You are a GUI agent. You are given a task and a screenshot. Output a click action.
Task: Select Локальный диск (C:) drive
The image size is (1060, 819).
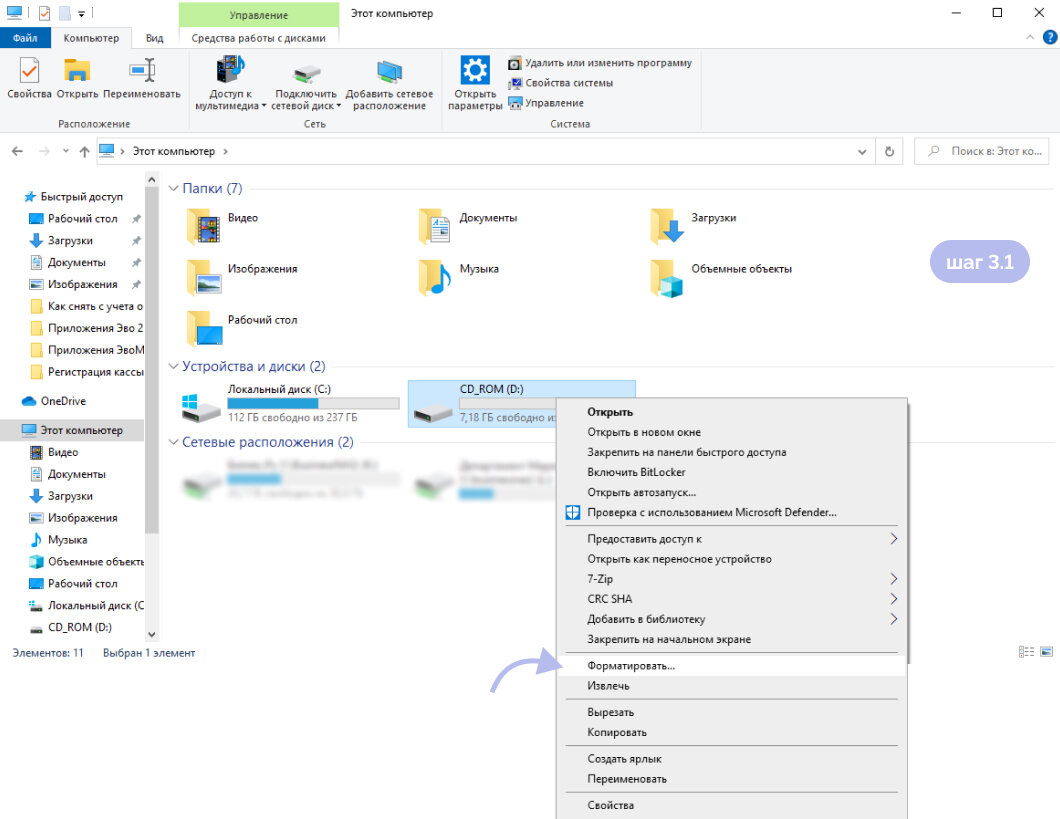point(291,403)
